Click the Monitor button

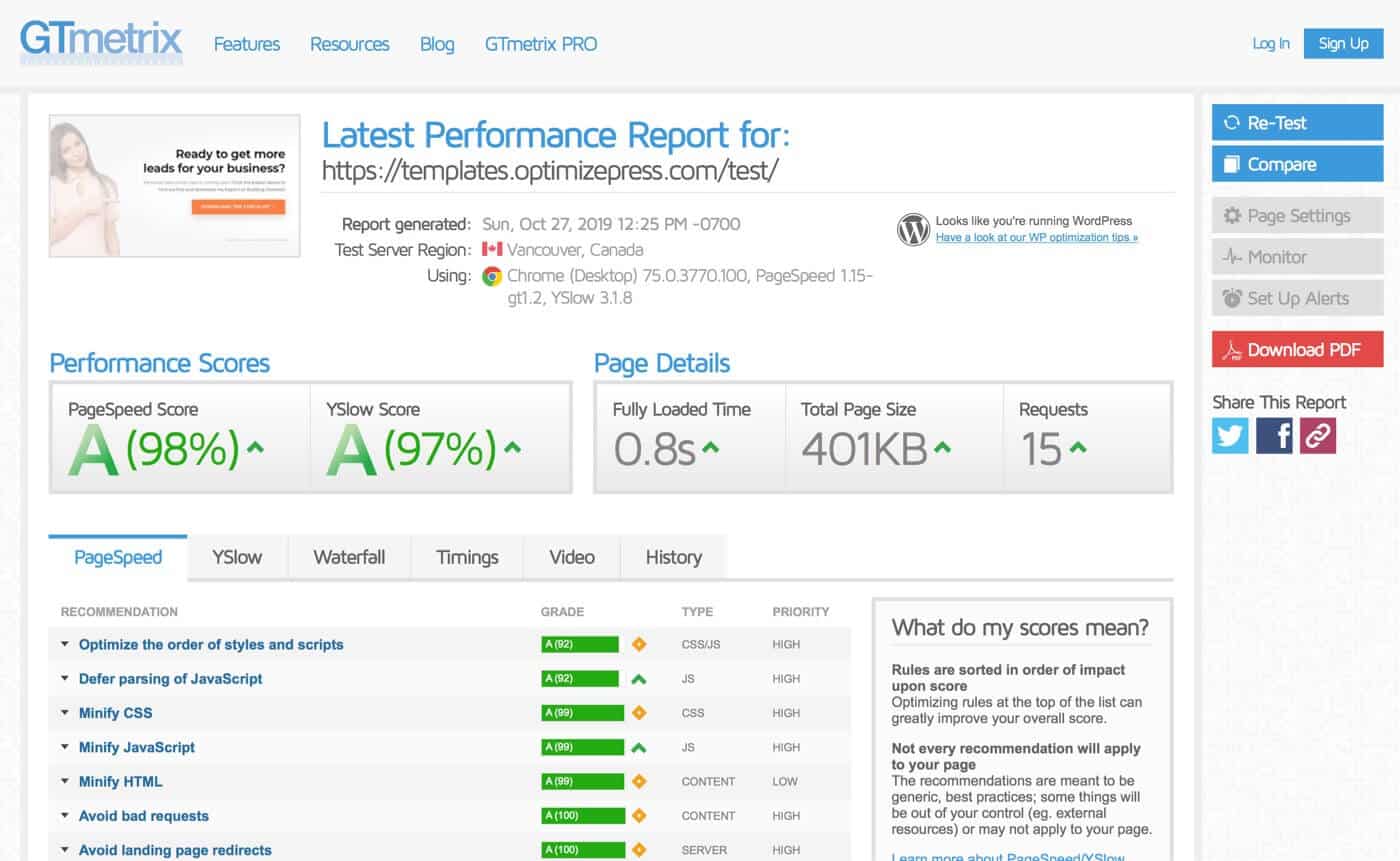point(1298,257)
